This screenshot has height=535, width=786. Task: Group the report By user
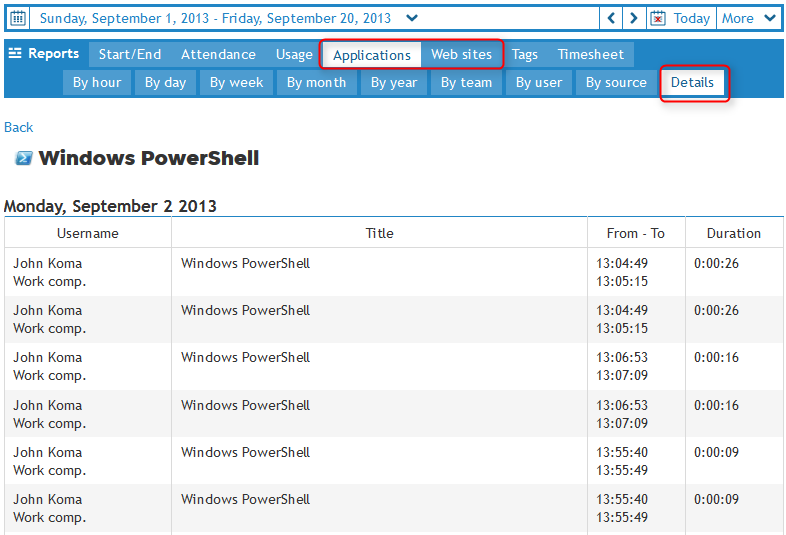[x=539, y=82]
